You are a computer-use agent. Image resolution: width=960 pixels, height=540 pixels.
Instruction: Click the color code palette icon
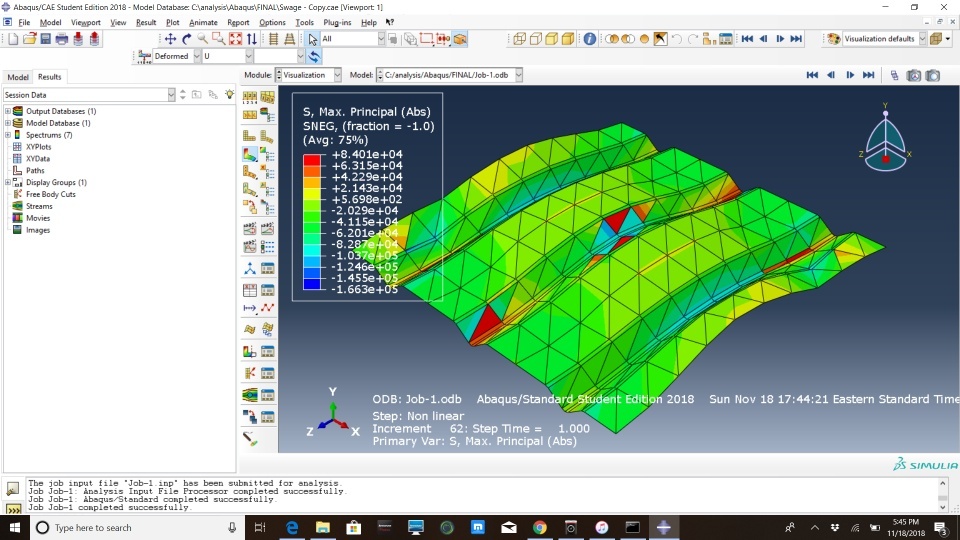pyautogui.click(x=834, y=39)
